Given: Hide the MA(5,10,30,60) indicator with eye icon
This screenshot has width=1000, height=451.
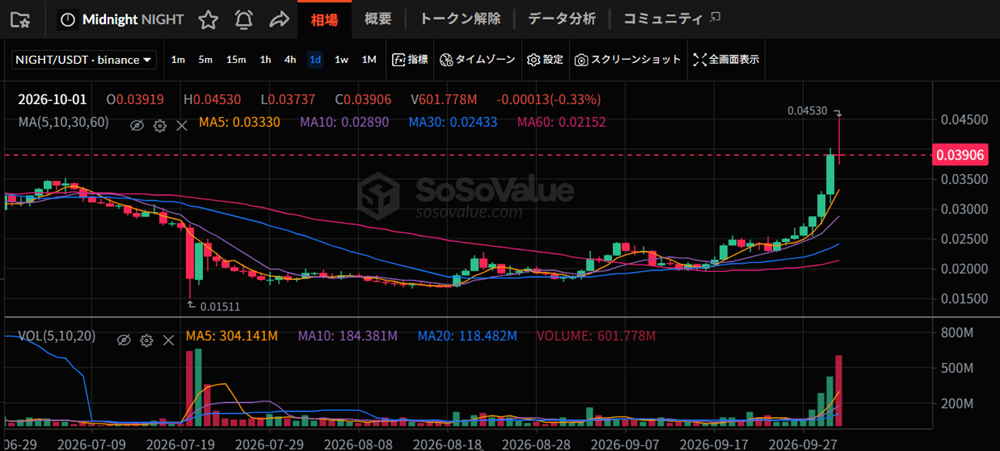Looking at the screenshot, I should [136, 125].
